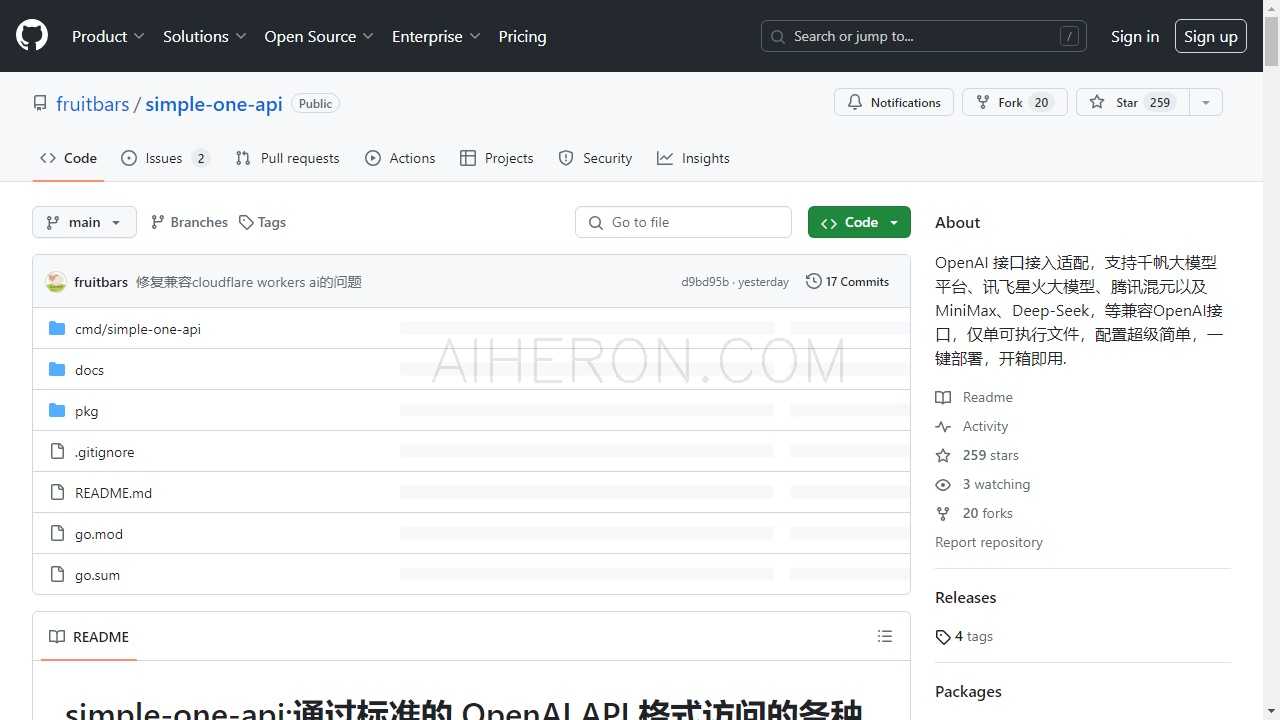This screenshot has height=720, width=1280.
Task: Click the fruitbars avatar in commit row
Action: [56, 282]
